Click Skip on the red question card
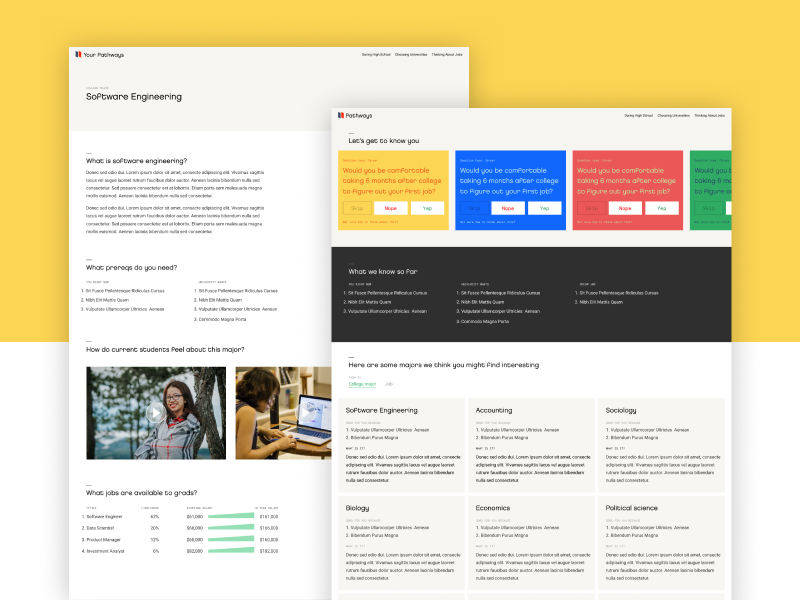This screenshot has height=600, width=800. (x=592, y=208)
